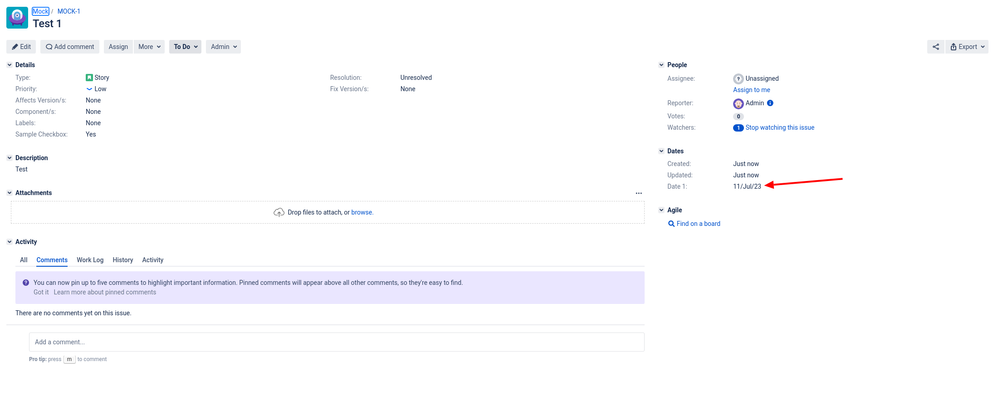Viewport: 998px width, 406px height.
Task: Click the Unresolved resolution value
Action: [416, 78]
